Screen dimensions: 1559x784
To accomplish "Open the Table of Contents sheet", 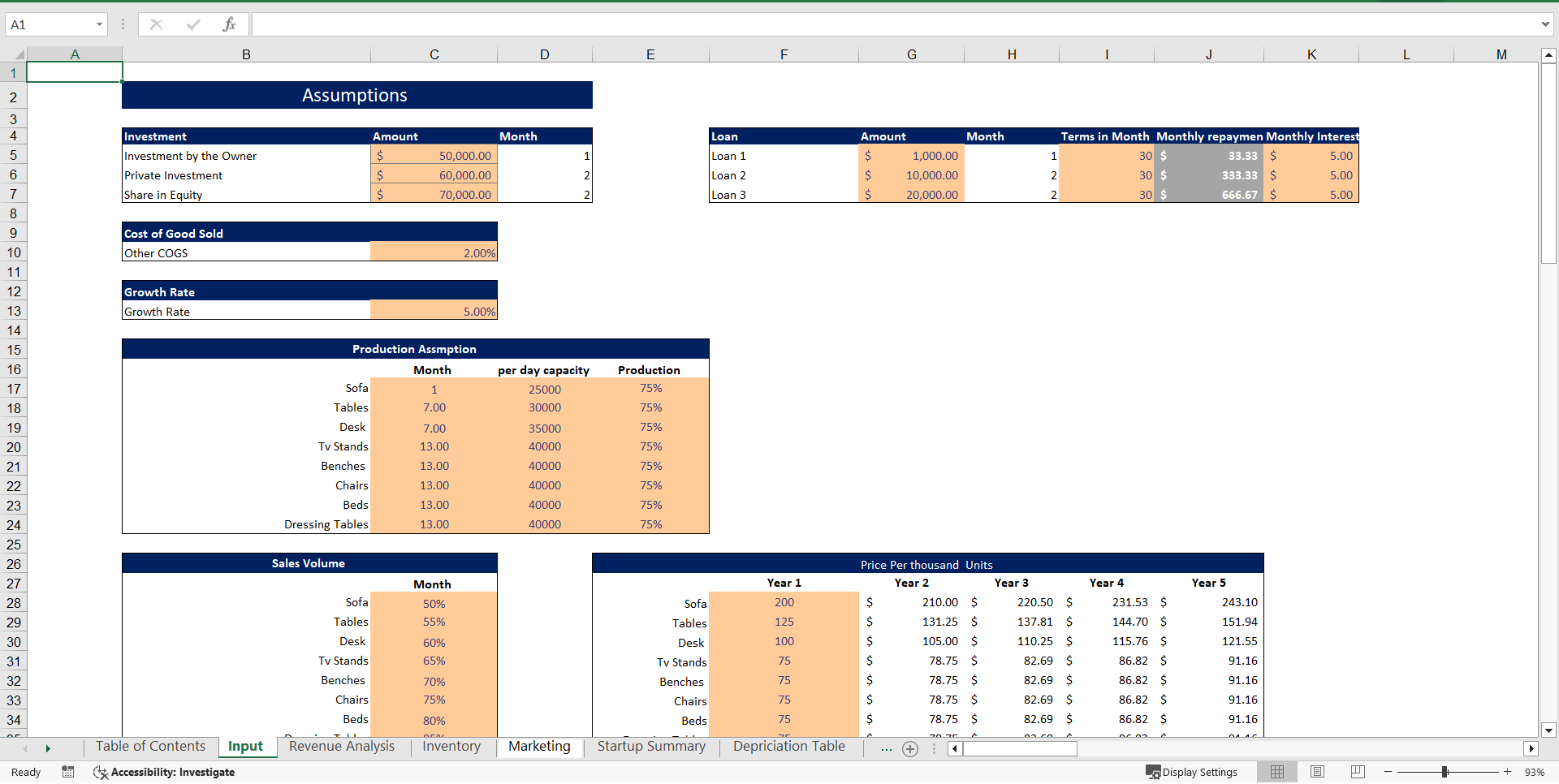I will tap(150, 747).
